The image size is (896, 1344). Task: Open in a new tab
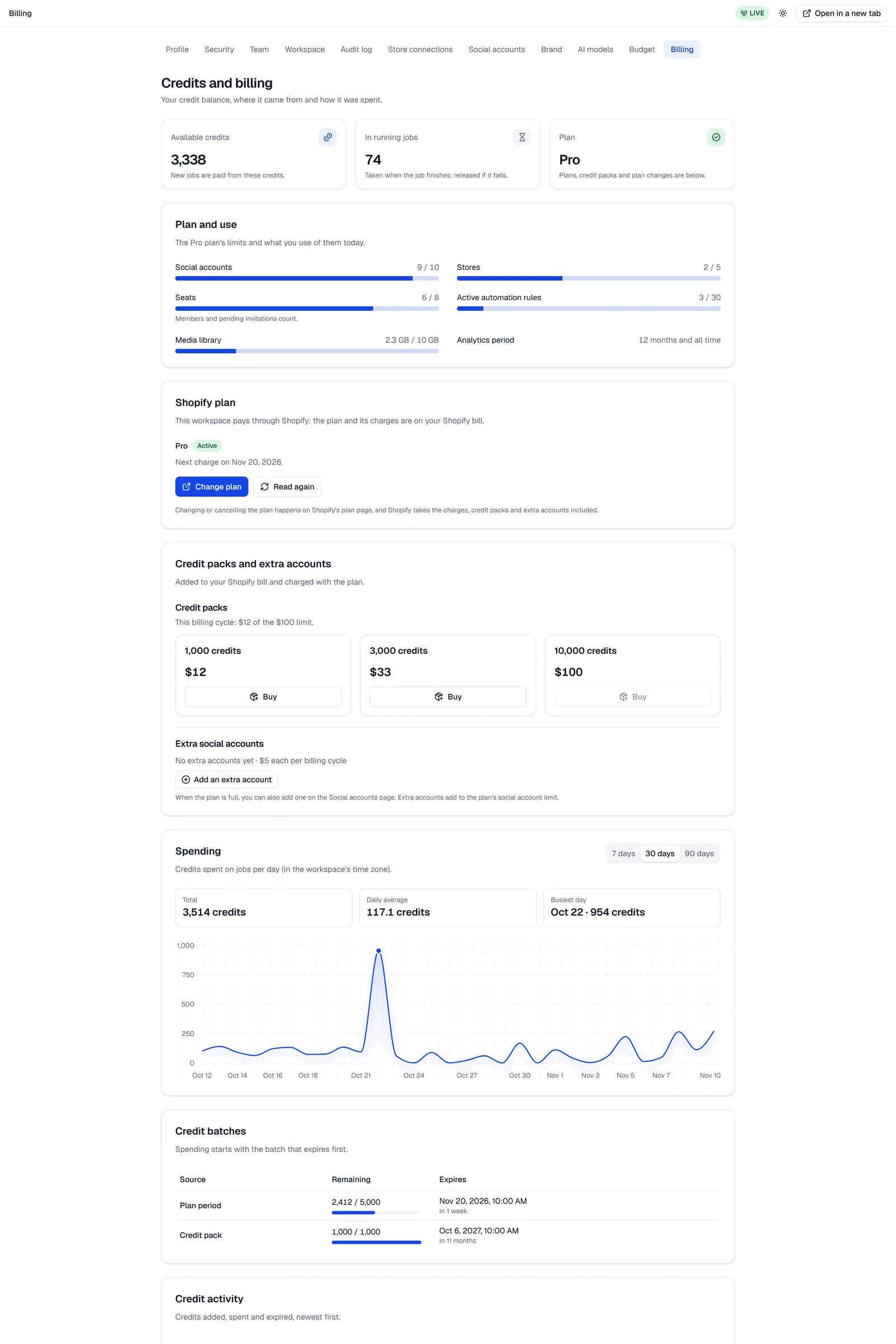841,13
